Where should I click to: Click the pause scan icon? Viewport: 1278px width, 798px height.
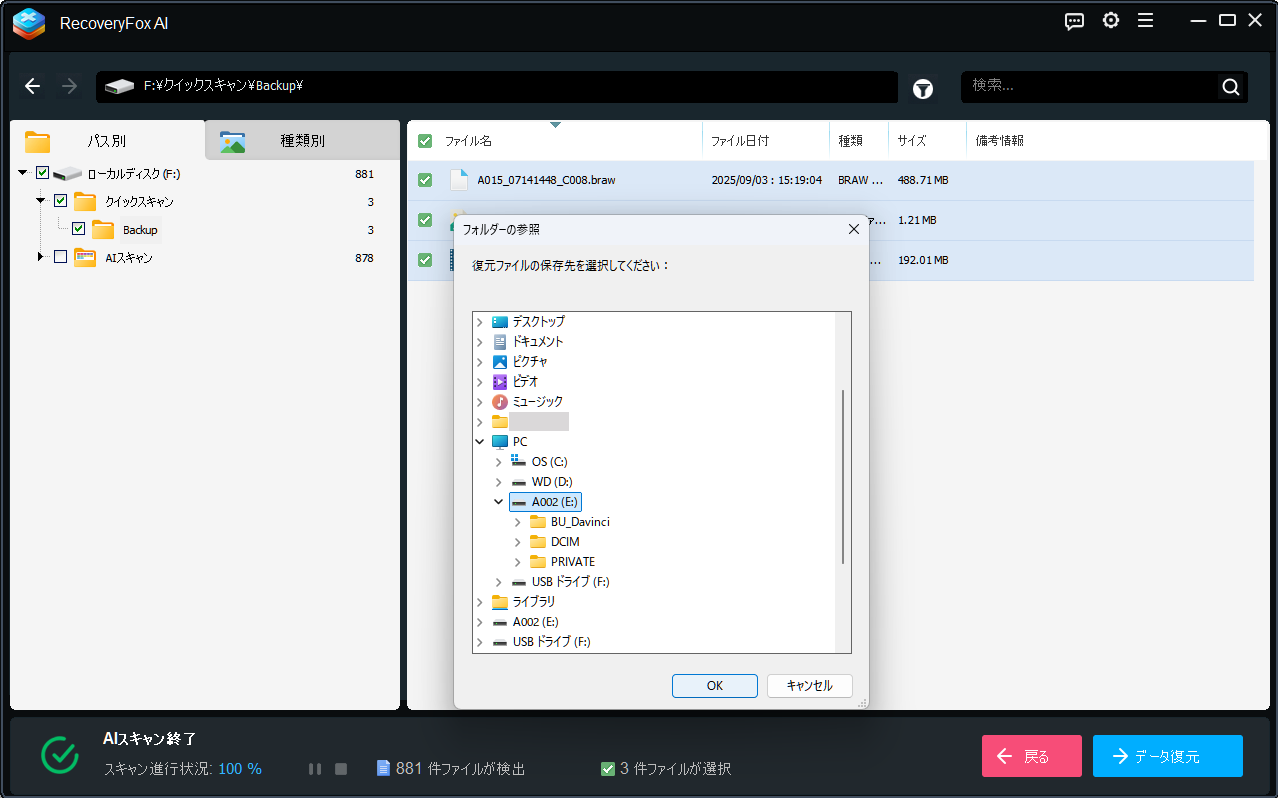click(x=315, y=769)
